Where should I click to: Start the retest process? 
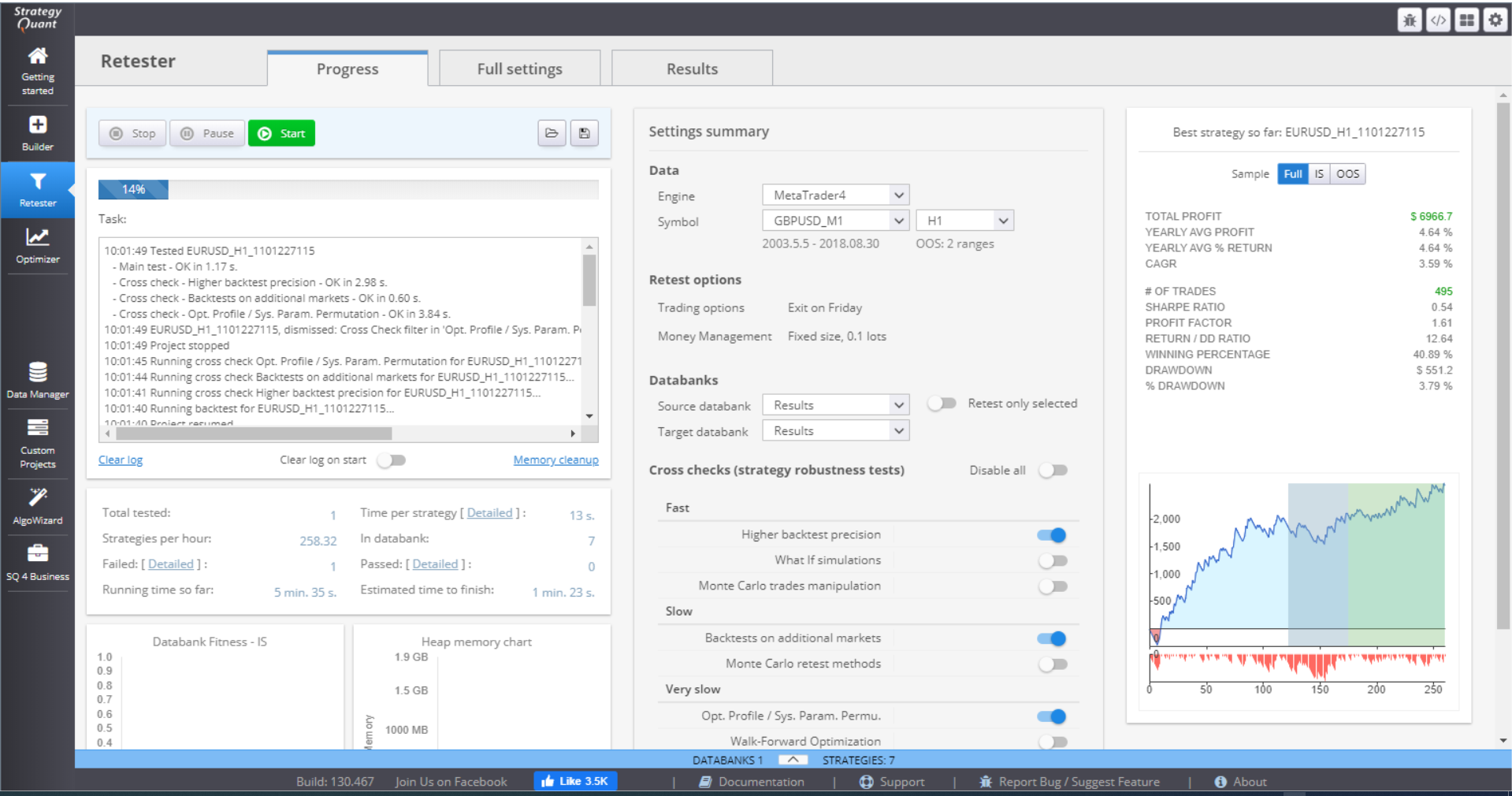[x=281, y=133]
